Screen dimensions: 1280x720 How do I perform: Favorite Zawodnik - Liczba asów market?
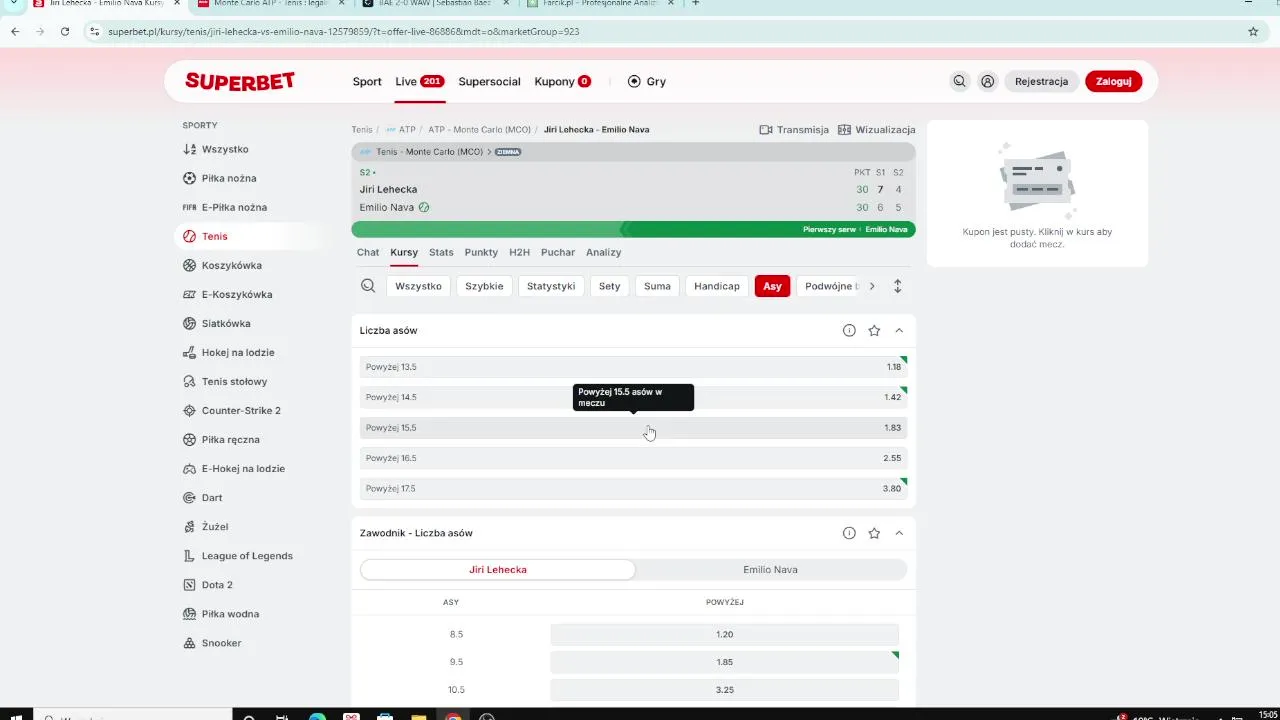874,533
